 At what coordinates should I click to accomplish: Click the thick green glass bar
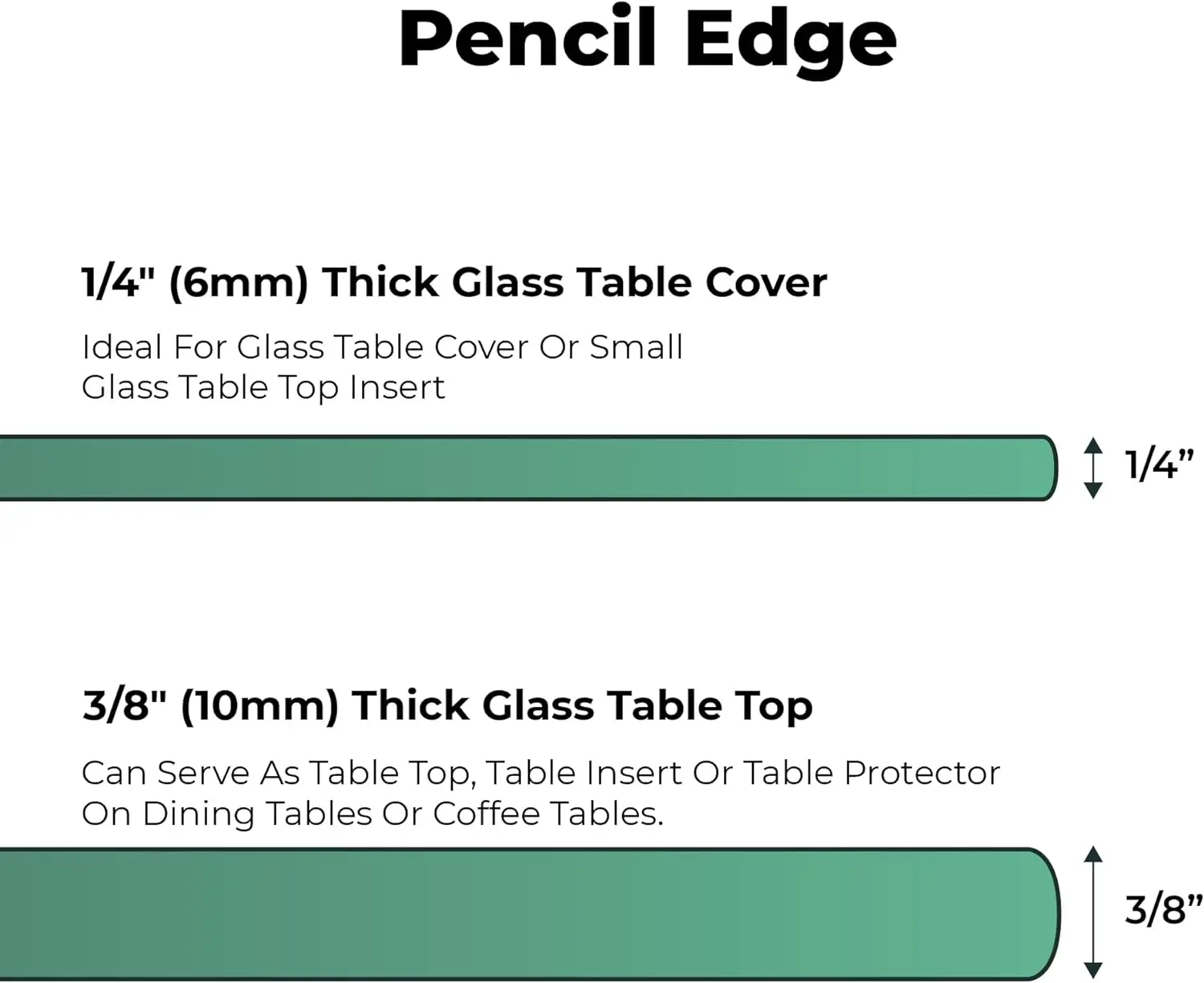pos(530,914)
